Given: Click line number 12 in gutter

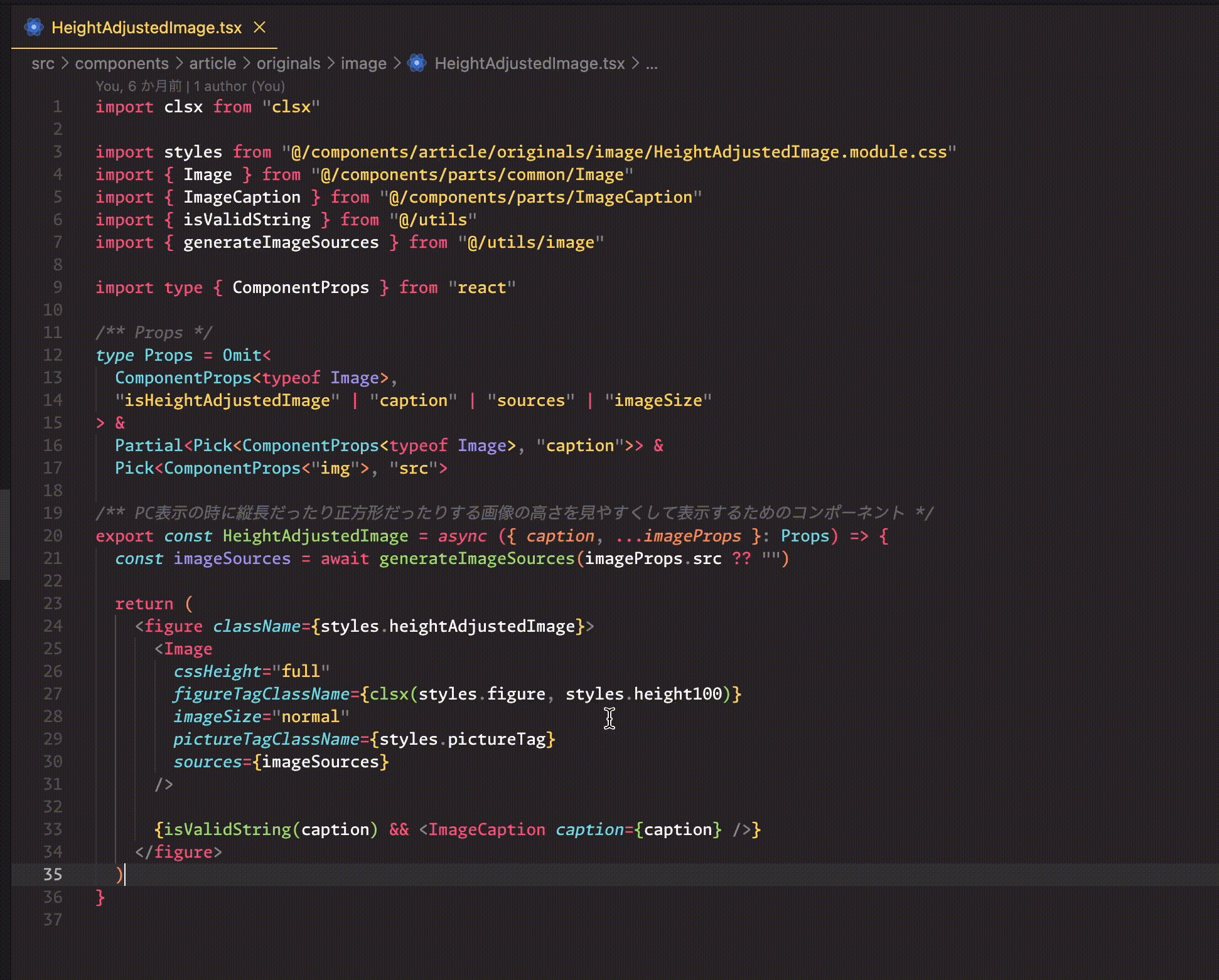Looking at the screenshot, I should coord(53,355).
